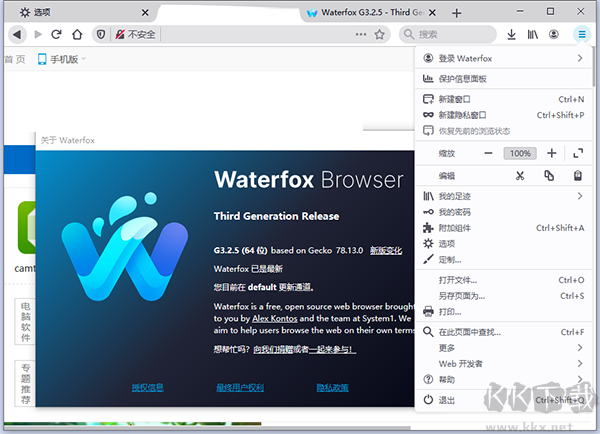The image size is (600, 434).
Task: Open 我的密码 menu item
Action: 504,212
